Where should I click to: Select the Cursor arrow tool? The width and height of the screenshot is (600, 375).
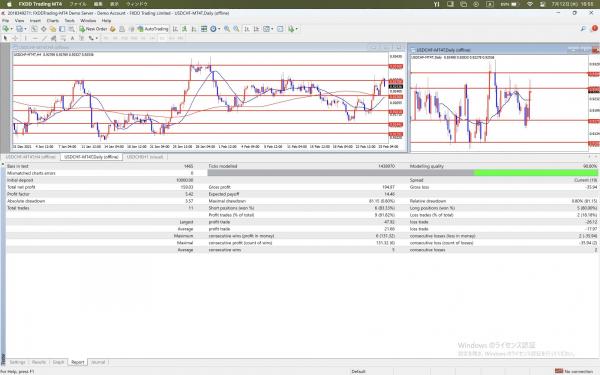pyautogui.click(x=5, y=38)
